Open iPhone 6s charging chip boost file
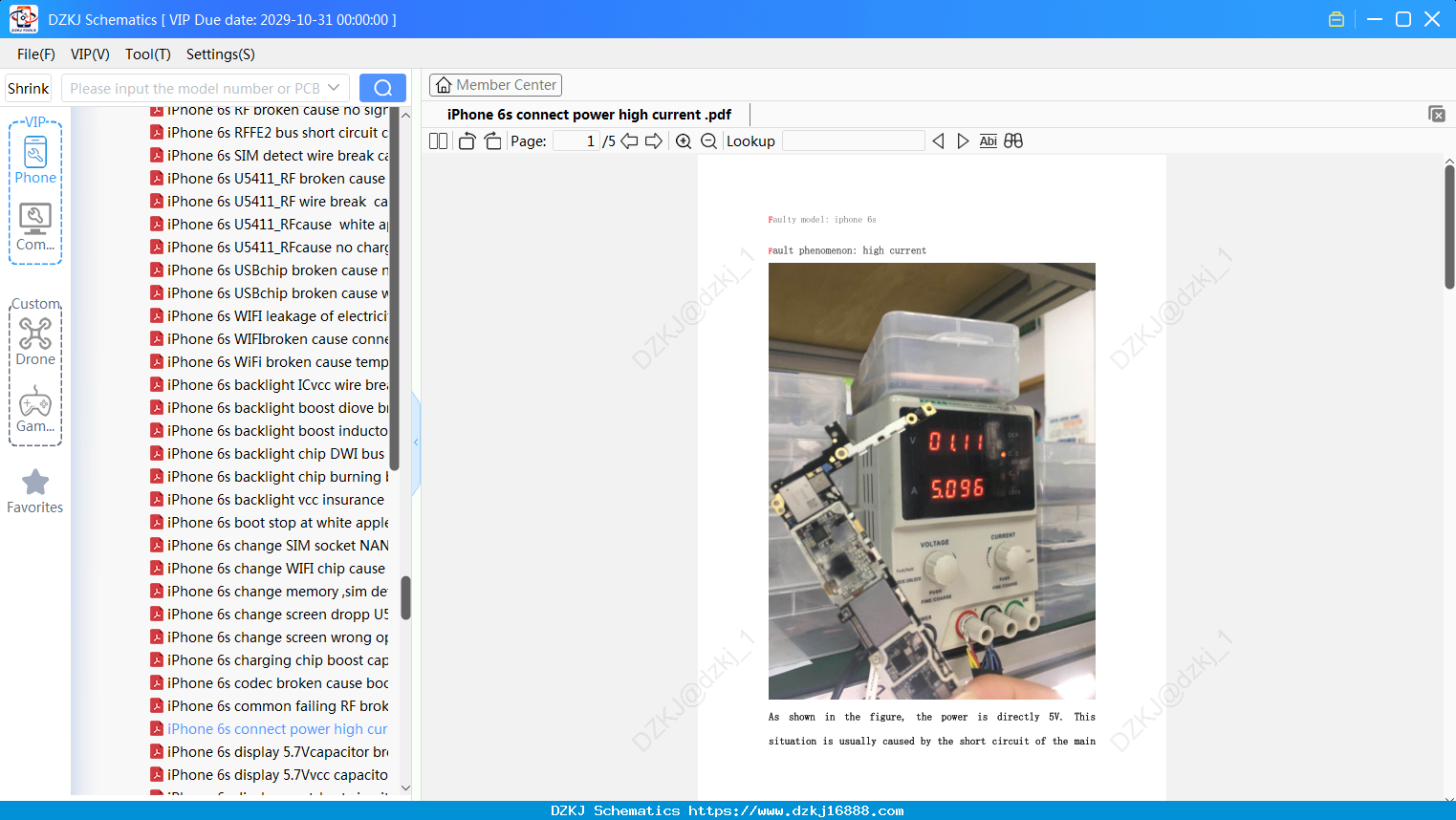1456x820 pixels. [x=277, y=660]
